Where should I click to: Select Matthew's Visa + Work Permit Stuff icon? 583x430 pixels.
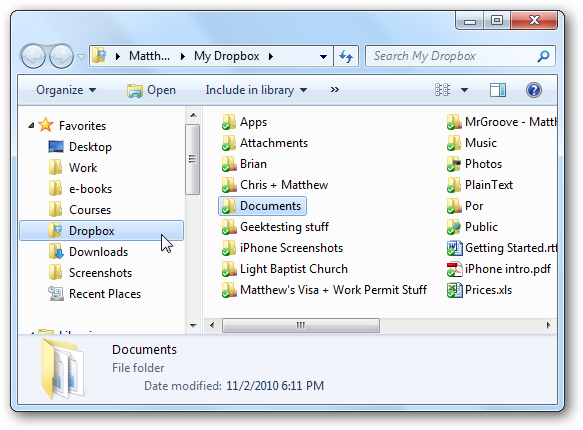click(x=228, y=290)
